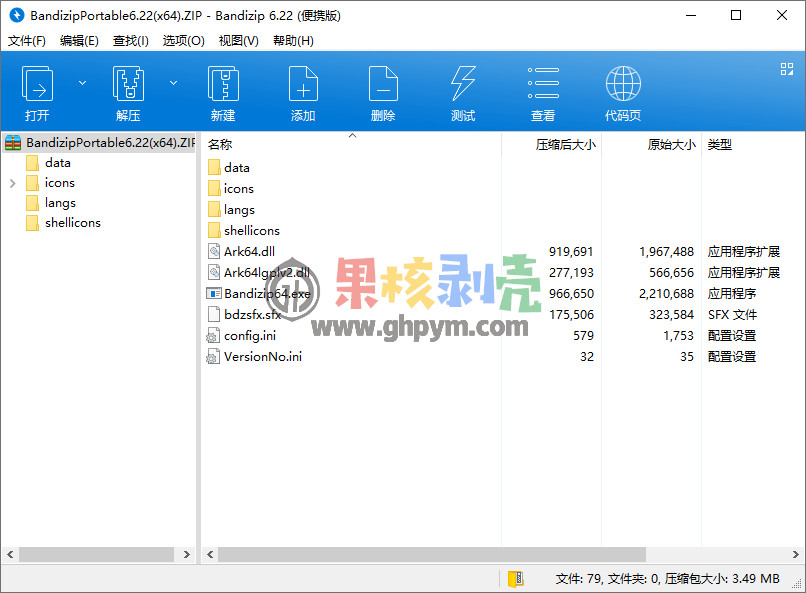The image size is (806, 593).
Task: Click the Bandizip app icon in title bar
Action: pos(16,15)
